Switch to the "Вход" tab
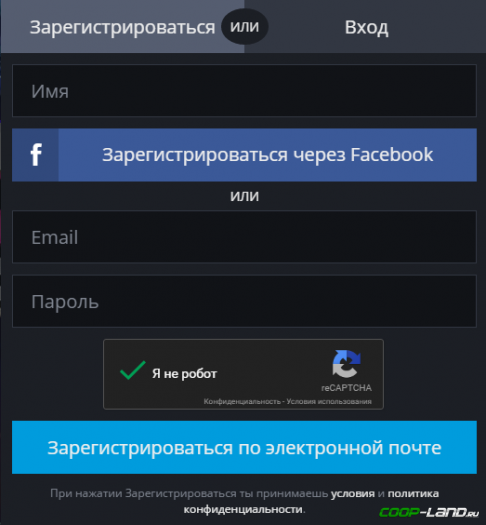This screenshot has width=486, height=525. tap(367, 27)
